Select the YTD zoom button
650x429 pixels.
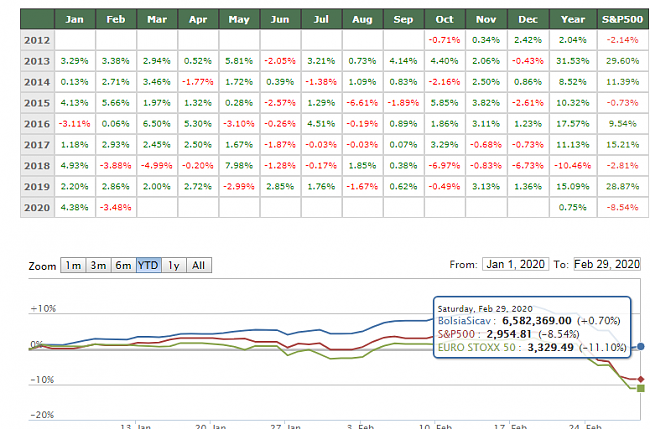(149, 265)
